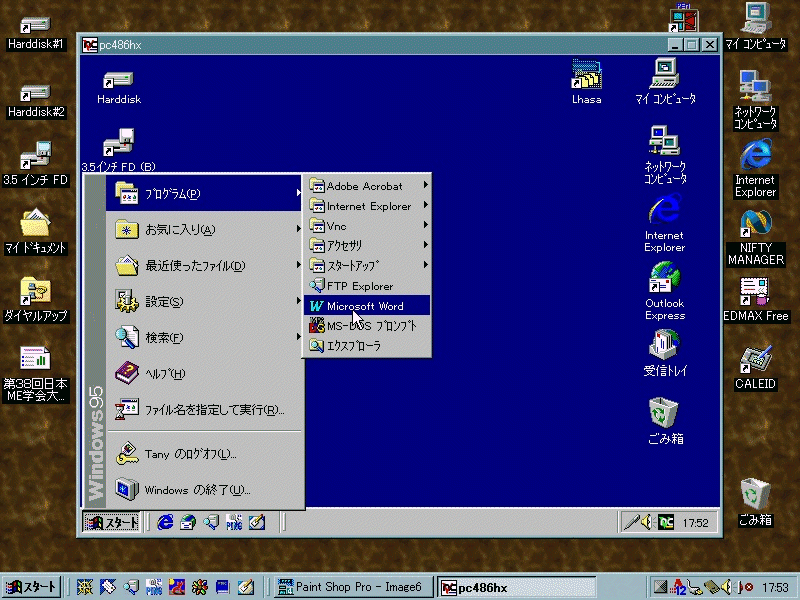Expand the Internet Explorer program folder entry
Image resolution: width=800 pixels, height=600 pixels.
pos(367,206)
